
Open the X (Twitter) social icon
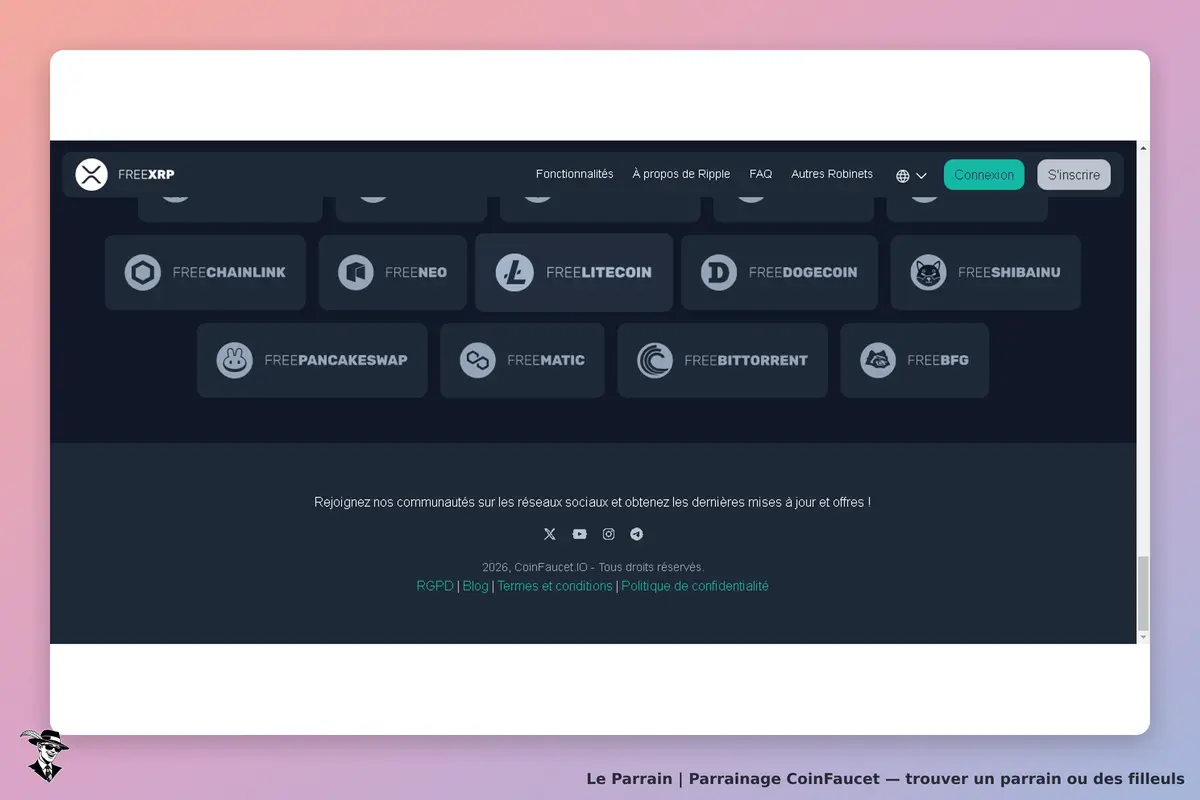tap(550, 534)
